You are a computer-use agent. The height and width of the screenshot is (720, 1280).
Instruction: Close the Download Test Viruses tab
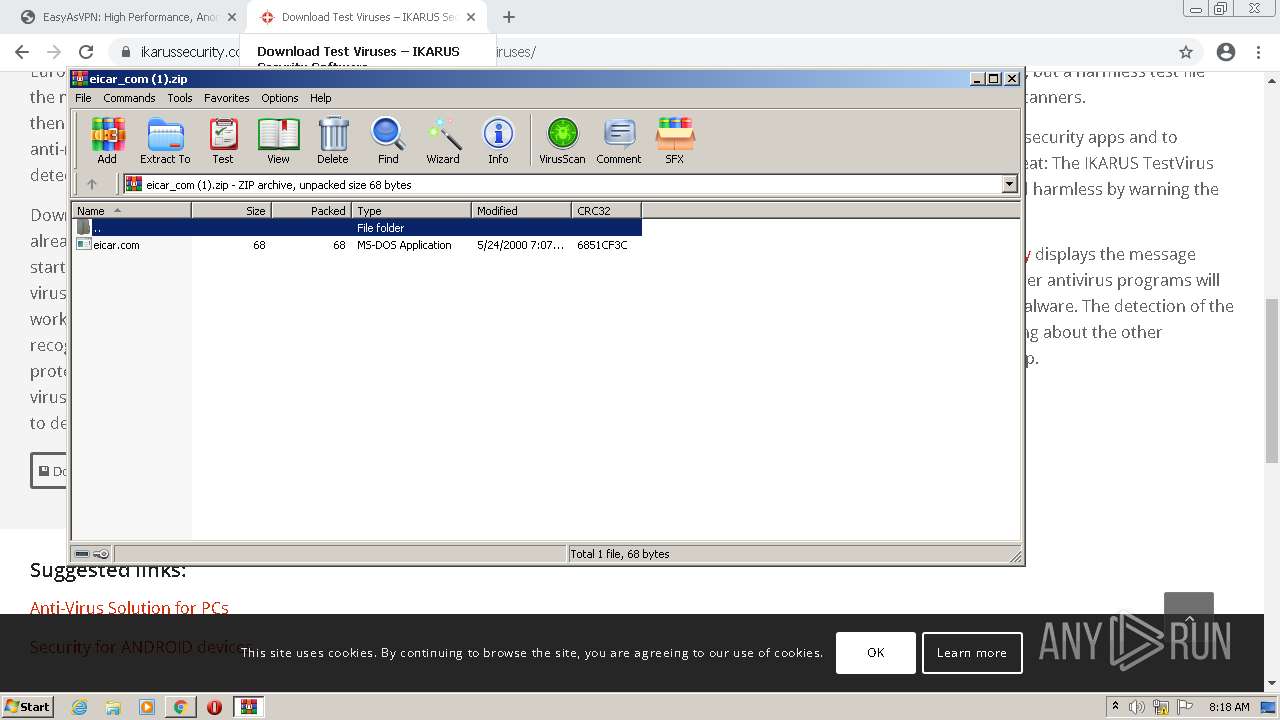[x=471, y=17]
